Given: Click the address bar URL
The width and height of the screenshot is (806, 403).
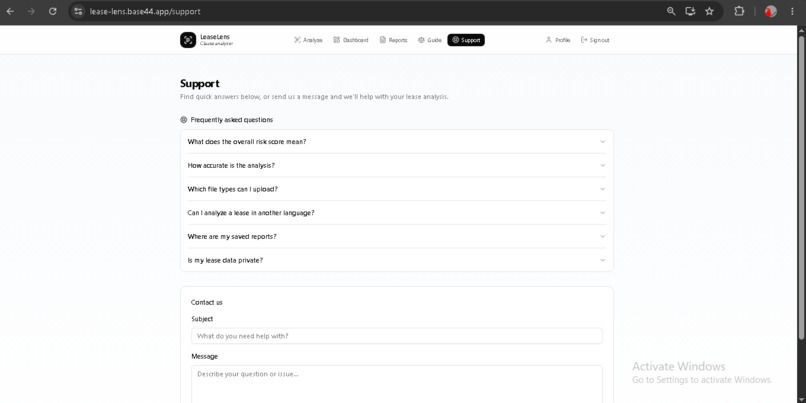Looking at the screenshot, I should pyautogui.click(x=145, y=11).
